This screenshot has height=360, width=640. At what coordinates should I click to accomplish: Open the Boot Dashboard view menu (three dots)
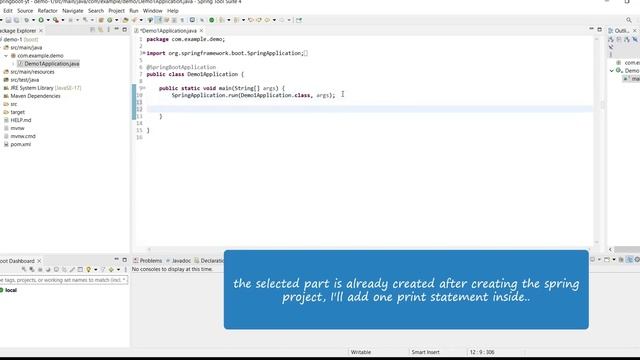point(125,269)
